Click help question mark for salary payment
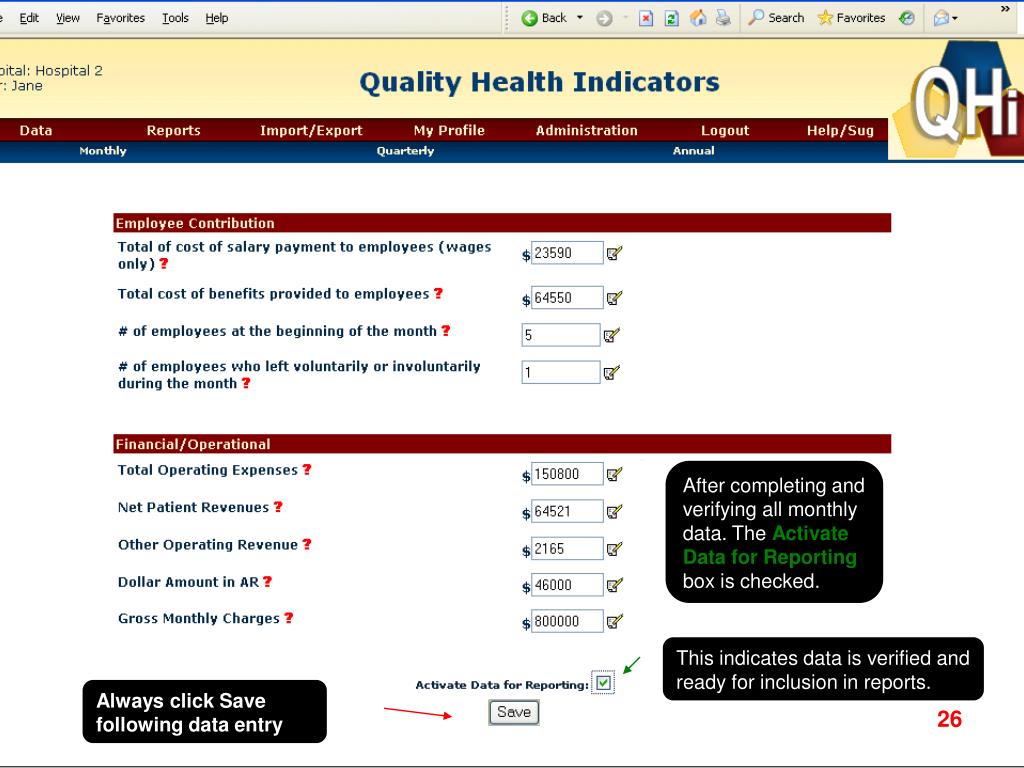1024x768 pixels. pyautogui.click(x=164, y=263)
